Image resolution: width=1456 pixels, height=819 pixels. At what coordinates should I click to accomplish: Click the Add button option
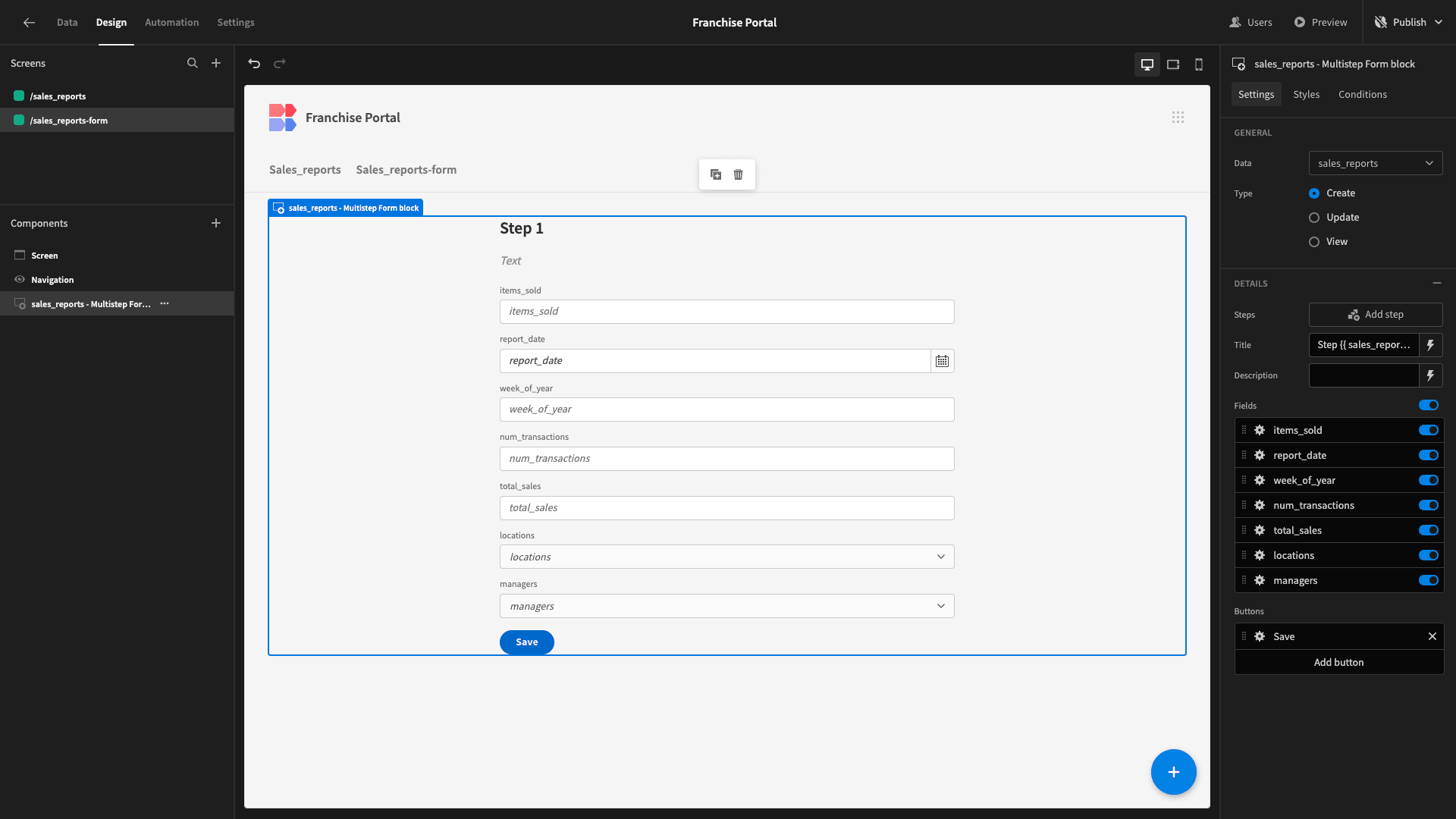pos(1338,663)
